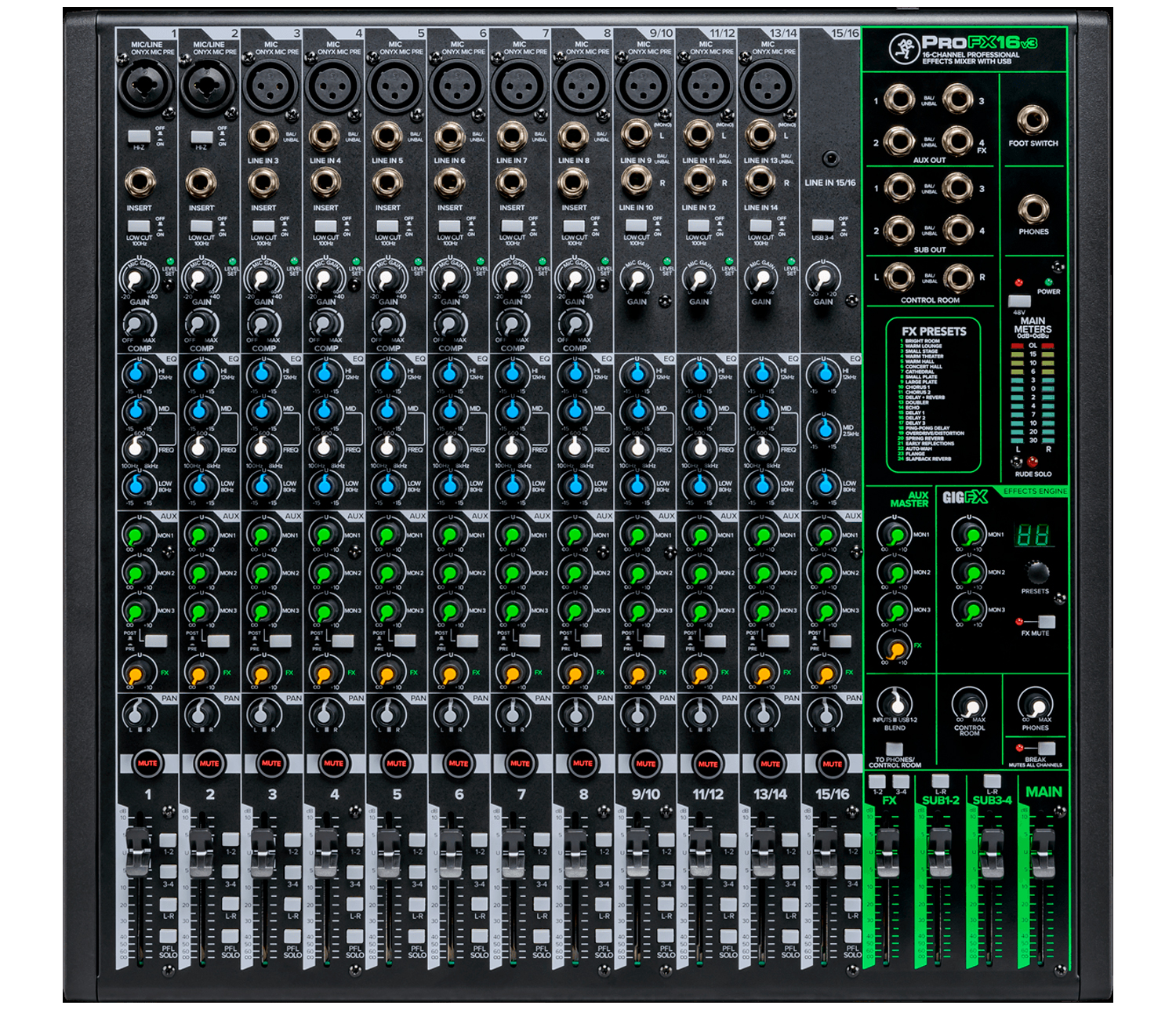
Task: Click the orange FX knob in Aux Master
Action: (895, 648)
